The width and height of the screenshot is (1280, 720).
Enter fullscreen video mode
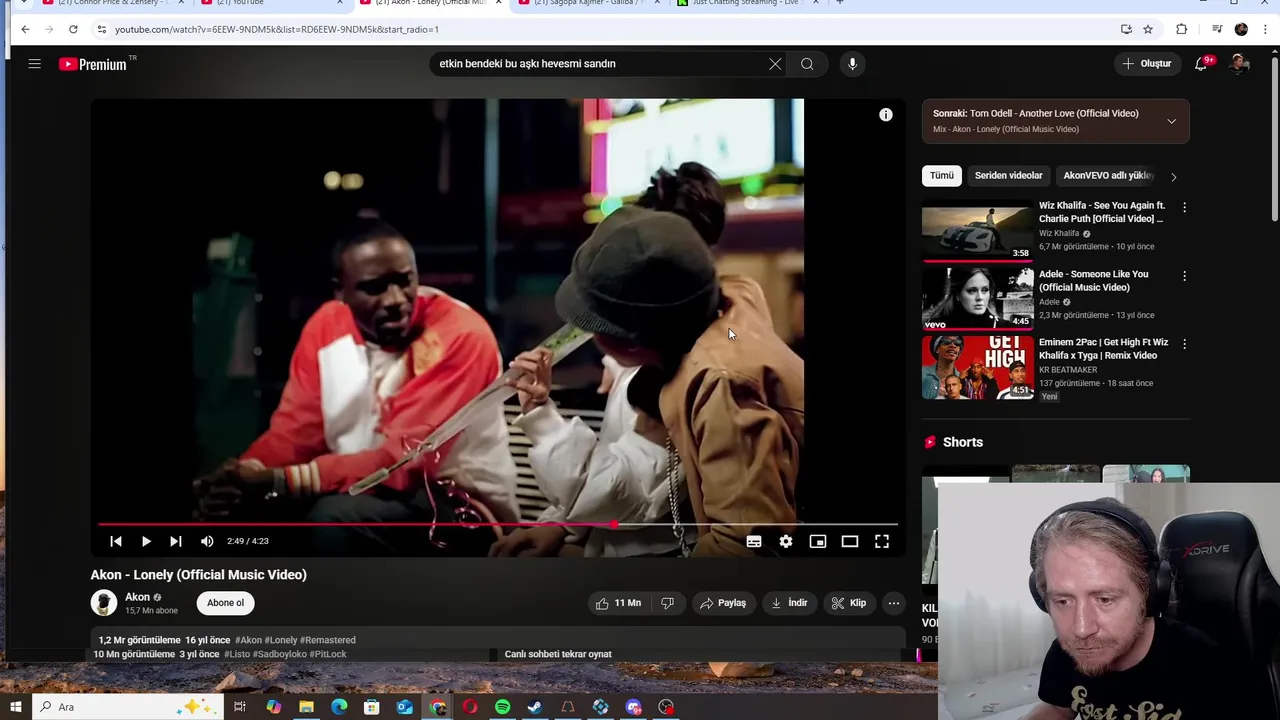(x=882, y=541)
